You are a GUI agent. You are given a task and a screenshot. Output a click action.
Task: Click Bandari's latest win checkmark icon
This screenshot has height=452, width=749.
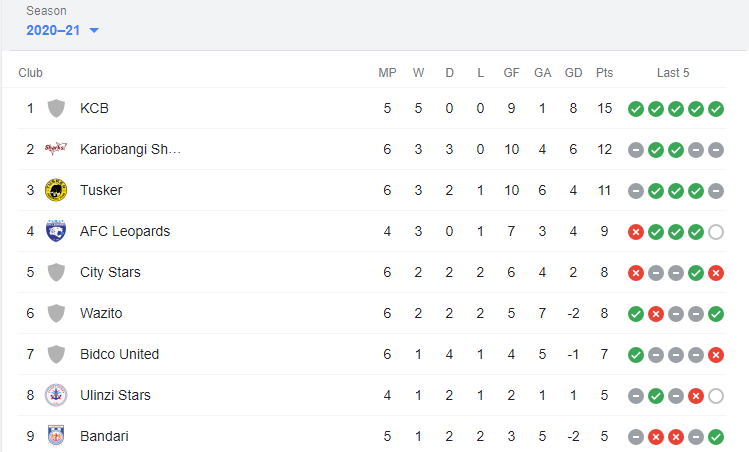click(716, 437)
